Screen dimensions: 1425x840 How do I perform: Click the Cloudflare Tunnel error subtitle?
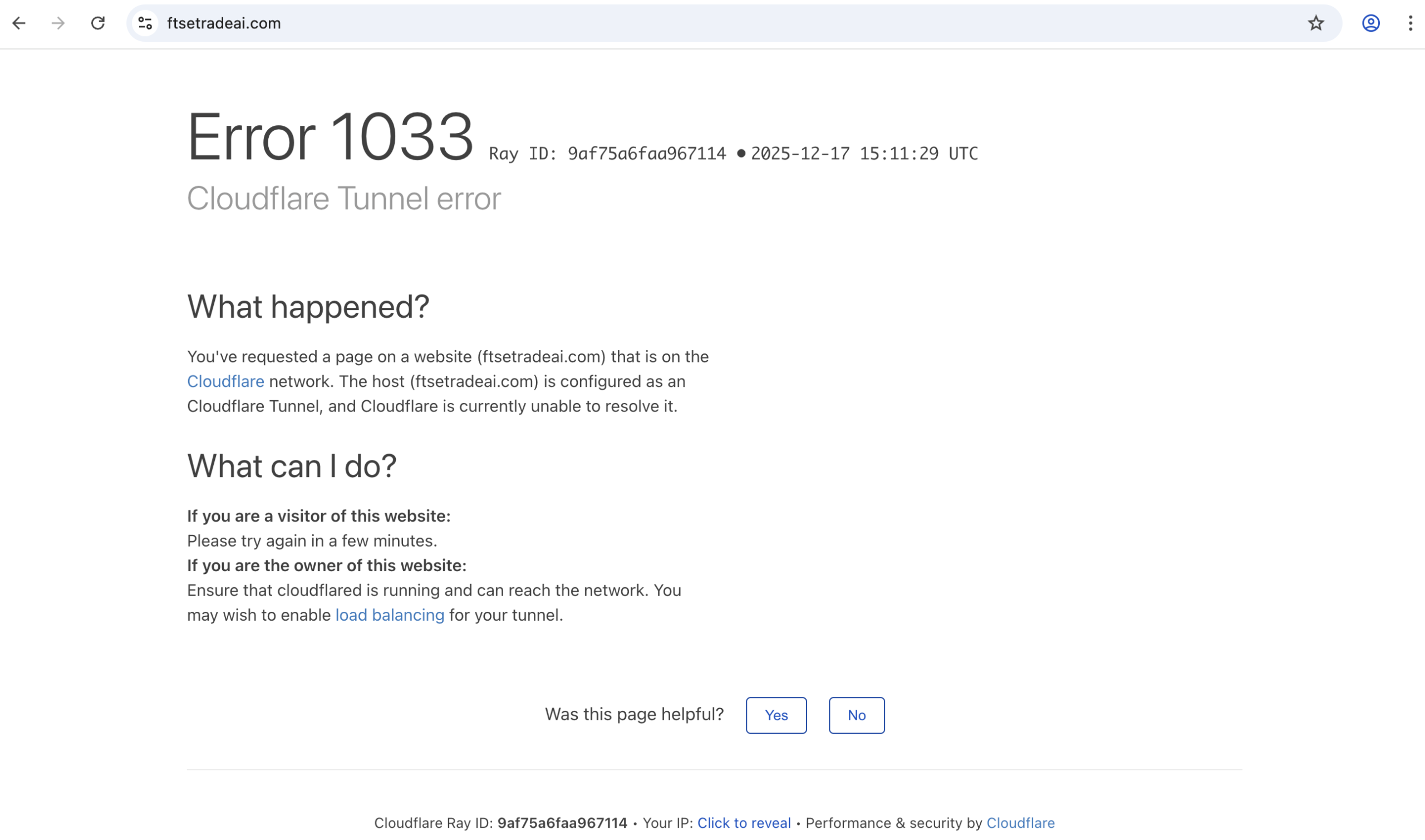(x=343, y=199)
